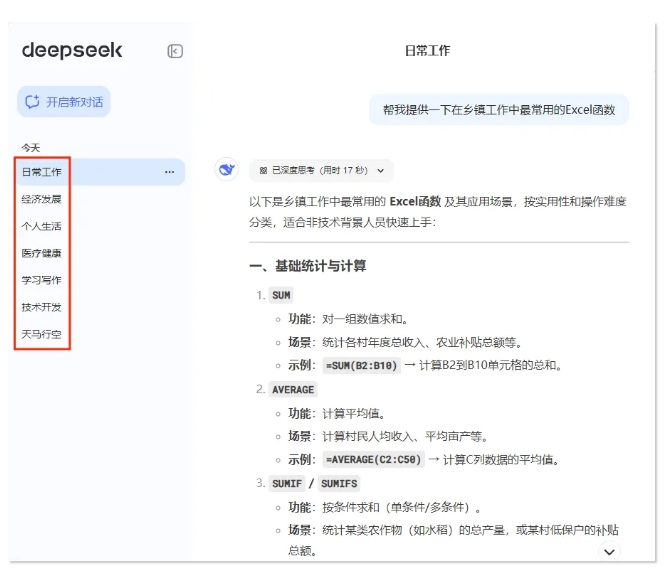Image resolution: width=666 pixels, height=573 pixels.
Task: Jump to bottom with the down-arrow button
Action: tap(610, 552)
